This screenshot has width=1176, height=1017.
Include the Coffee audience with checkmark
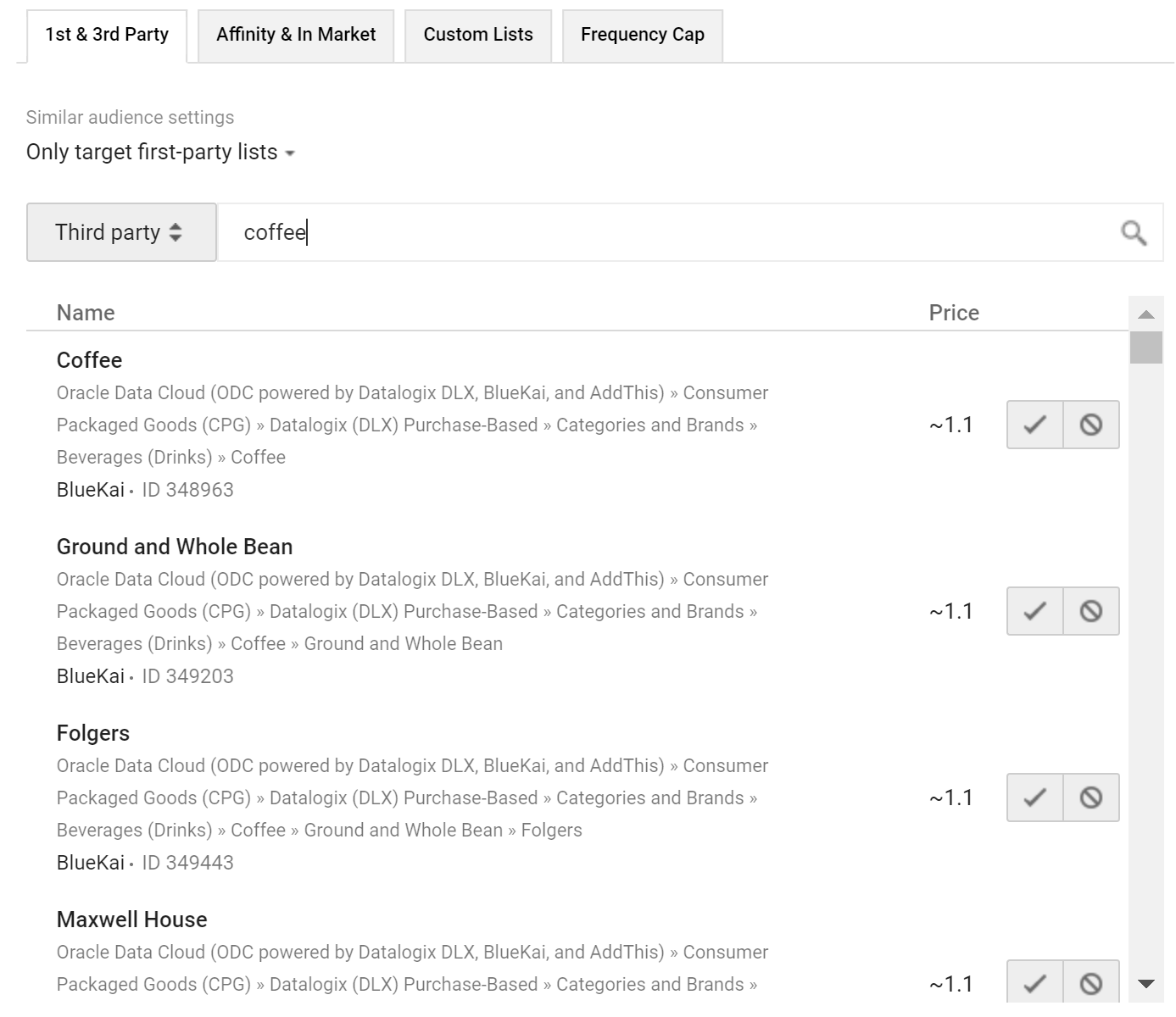pos(1034,425)
